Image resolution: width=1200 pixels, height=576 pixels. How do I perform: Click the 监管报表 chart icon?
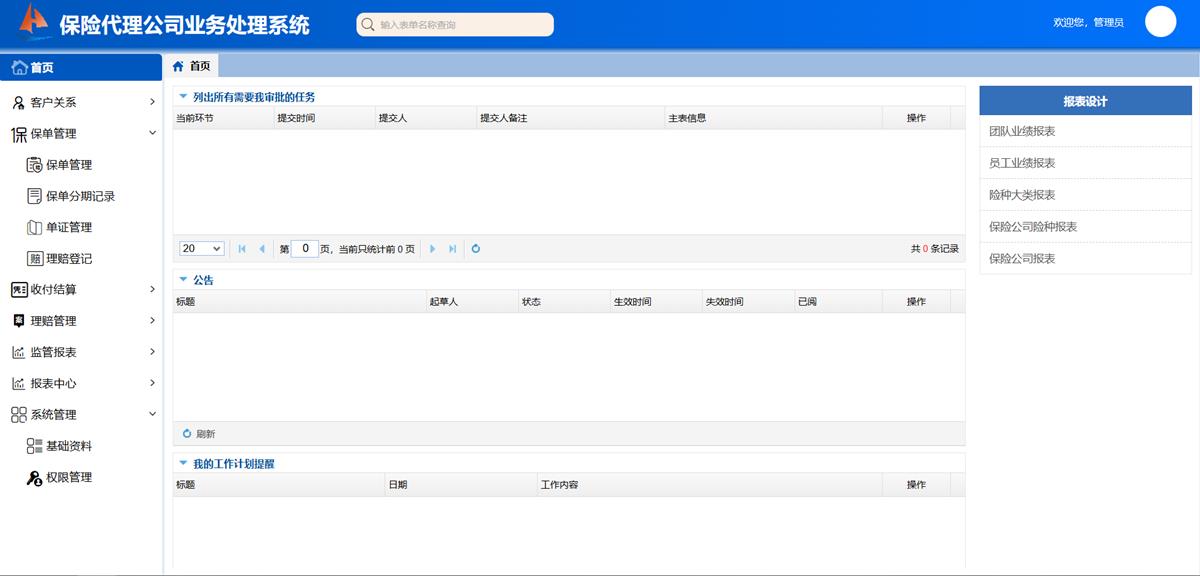coord(19,352)
